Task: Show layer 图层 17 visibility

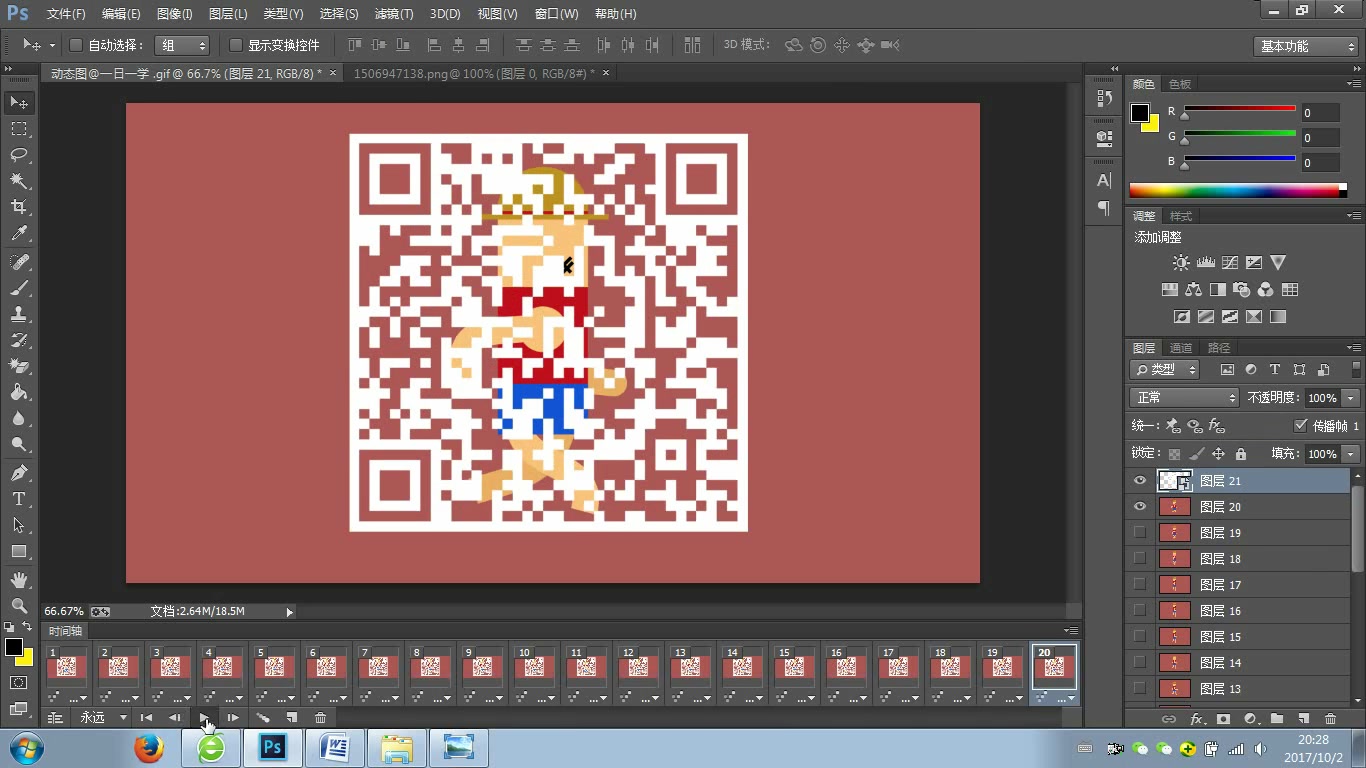Action: [1140, 585]
